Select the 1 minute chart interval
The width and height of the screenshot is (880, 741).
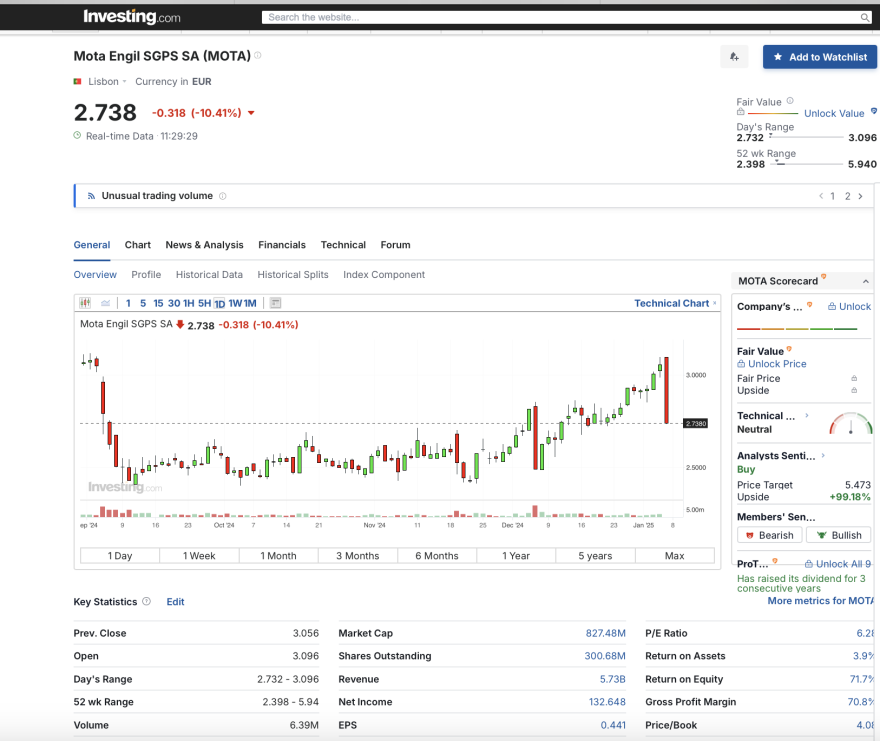[128, 303]
